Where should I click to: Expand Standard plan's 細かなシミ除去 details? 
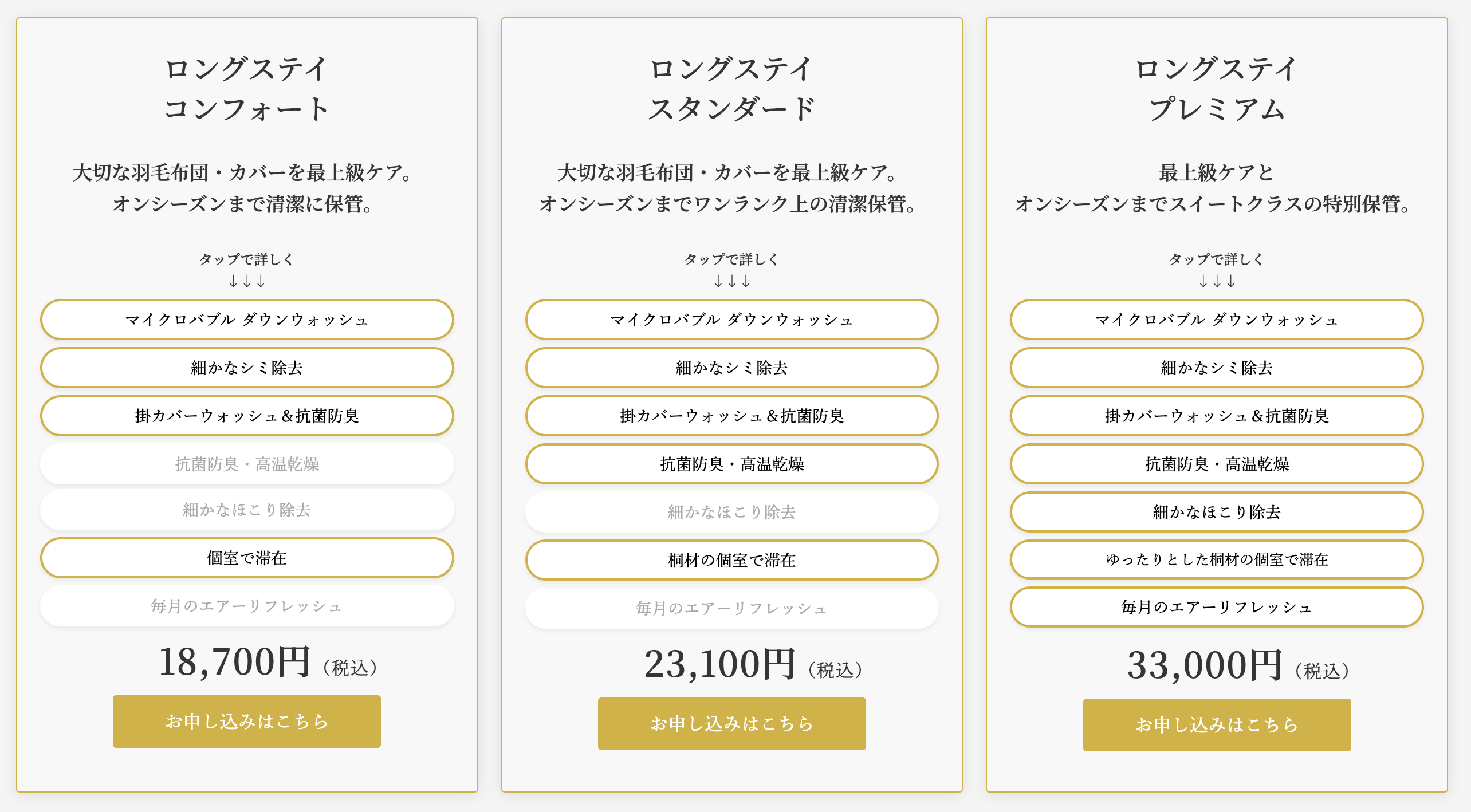731,368
